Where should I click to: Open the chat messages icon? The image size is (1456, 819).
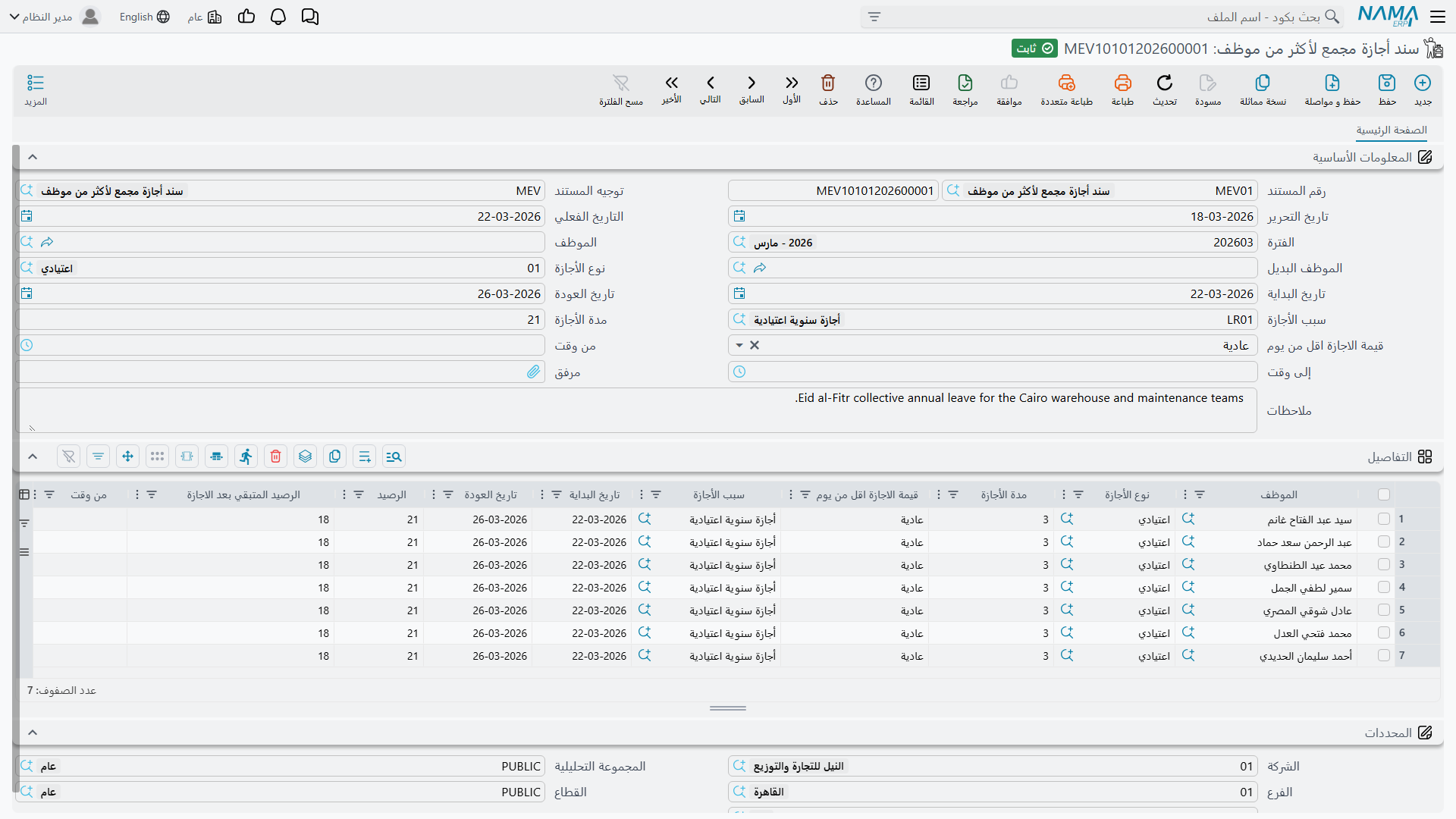pos(310,17)
